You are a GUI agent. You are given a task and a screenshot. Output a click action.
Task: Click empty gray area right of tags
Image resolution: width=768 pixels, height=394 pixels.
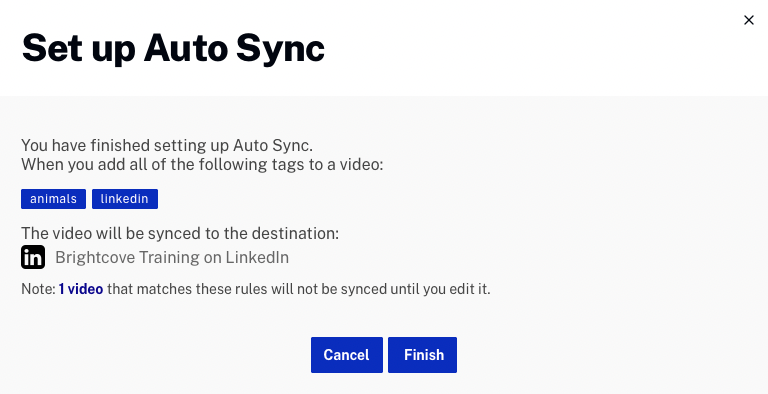coord(441,199)
